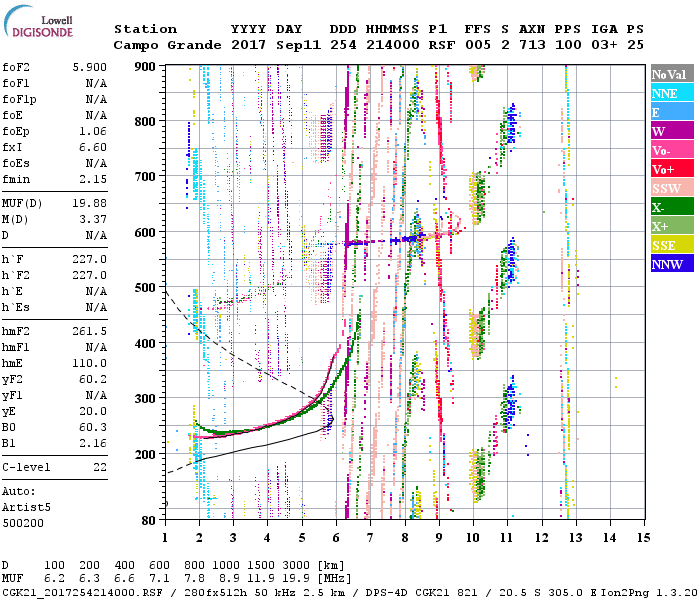Choose the X- dark green legend entry

[x=670, y=208]
